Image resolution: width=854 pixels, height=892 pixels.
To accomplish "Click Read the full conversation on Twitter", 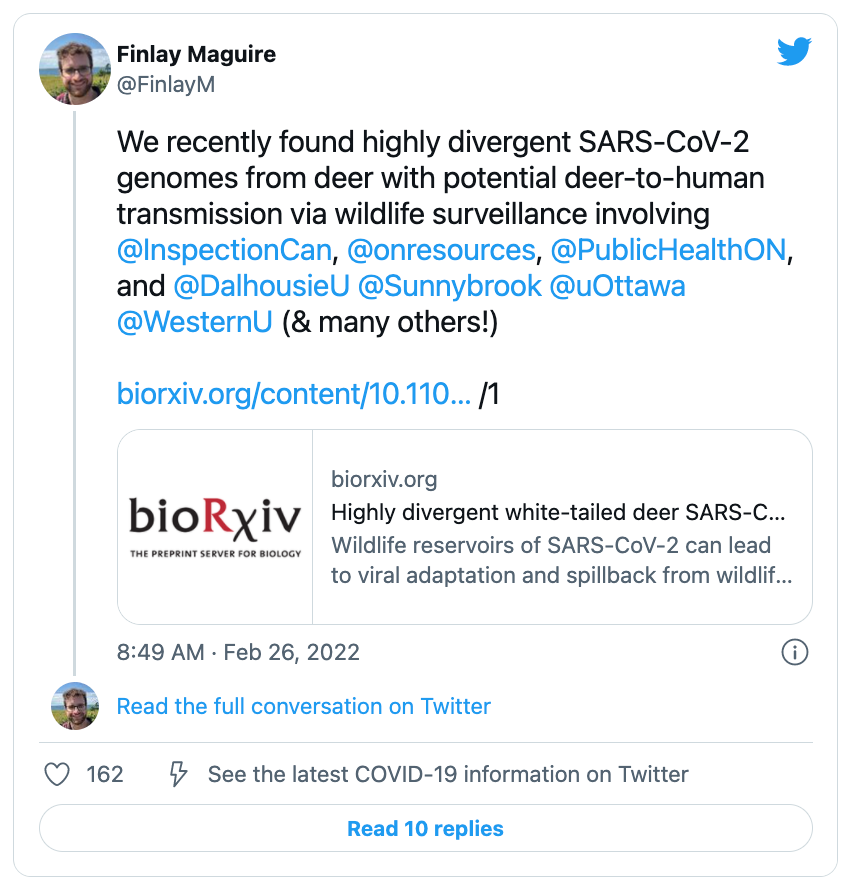I will point(303,706).
